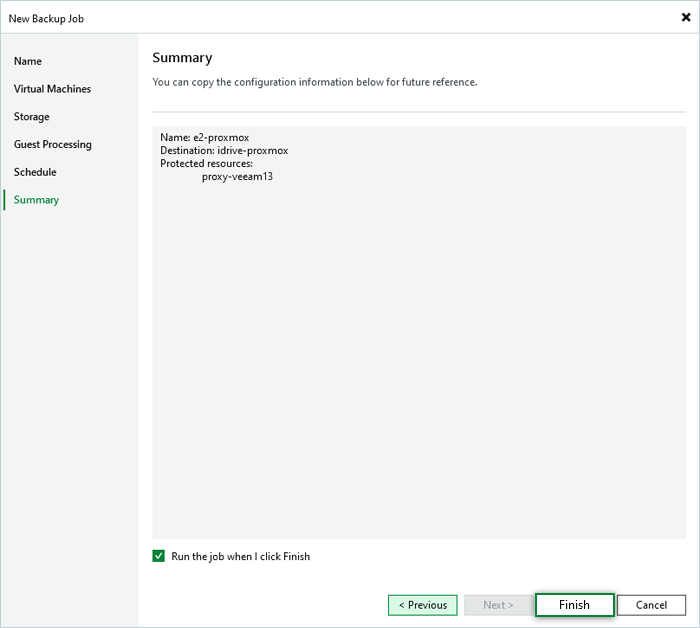Click the 'Destination: idrive-proxmox' line
Image resolution: width=700 pixels, height=628 pixels.
click(223, 150)
